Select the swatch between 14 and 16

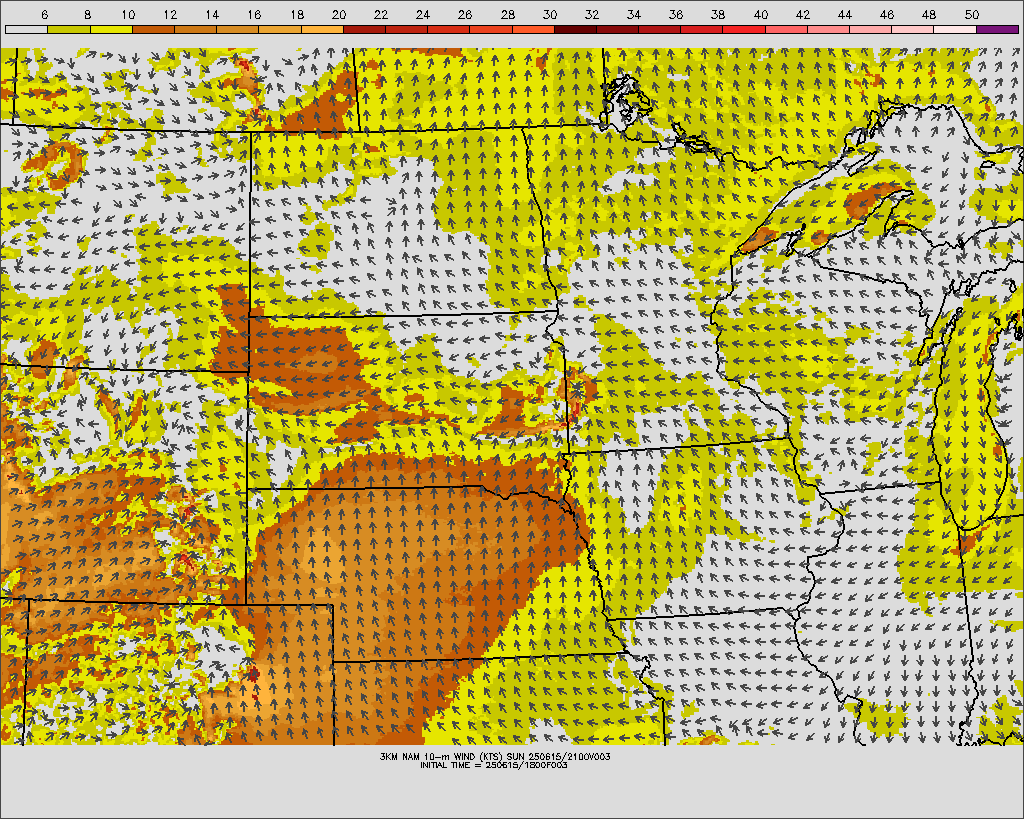tap(238, 29)
